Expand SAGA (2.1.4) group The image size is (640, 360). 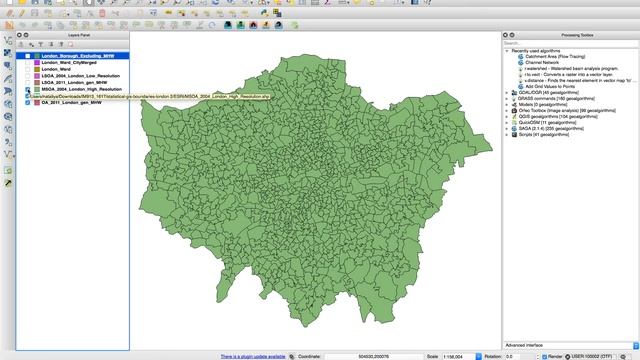(507, 129)
